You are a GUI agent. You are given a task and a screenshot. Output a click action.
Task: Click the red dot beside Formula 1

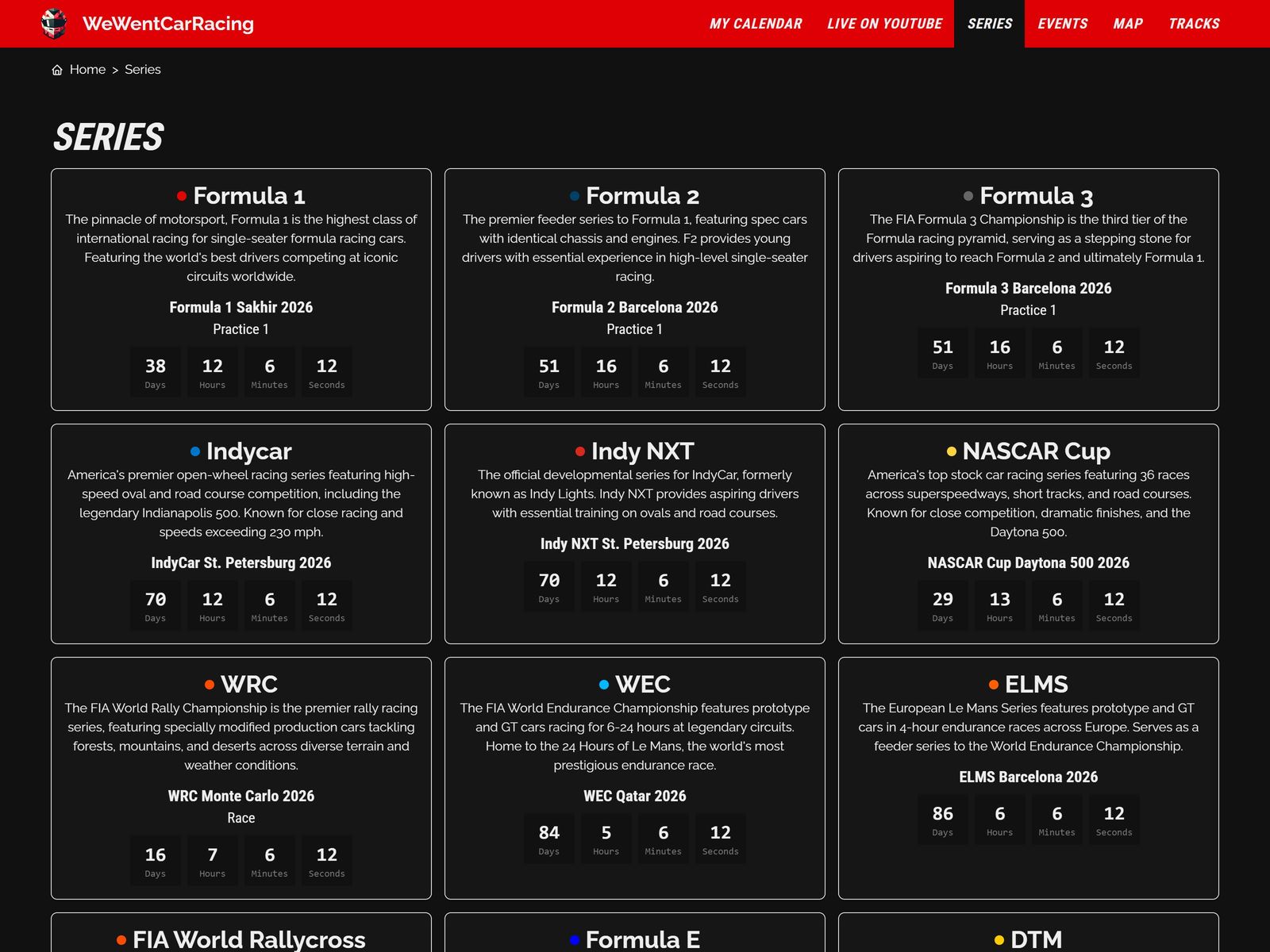[x=182, y=196]
